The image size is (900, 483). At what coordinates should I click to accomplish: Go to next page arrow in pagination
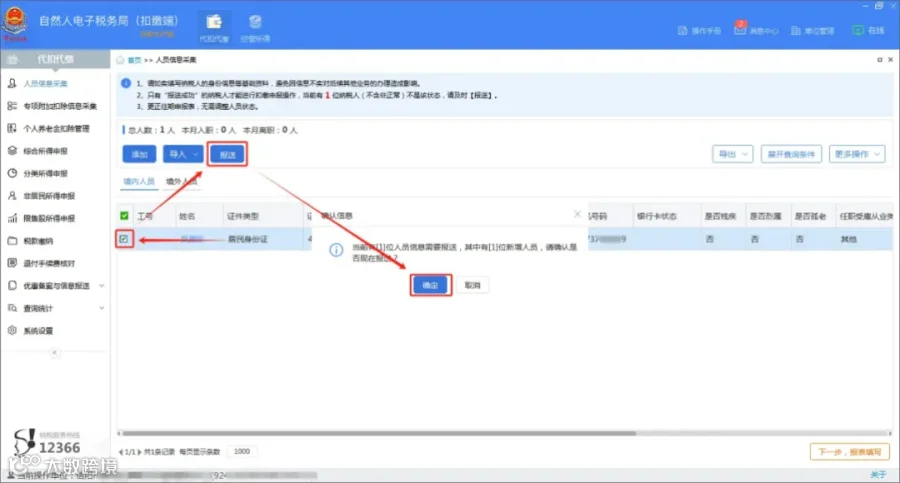click(139, 452)
